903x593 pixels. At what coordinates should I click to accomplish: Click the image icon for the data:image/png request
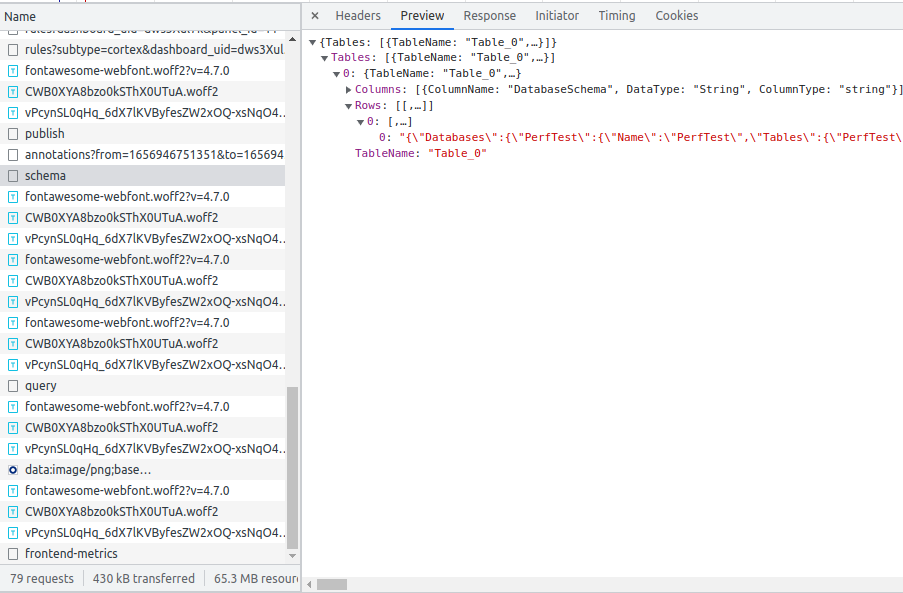coord(12,469)
